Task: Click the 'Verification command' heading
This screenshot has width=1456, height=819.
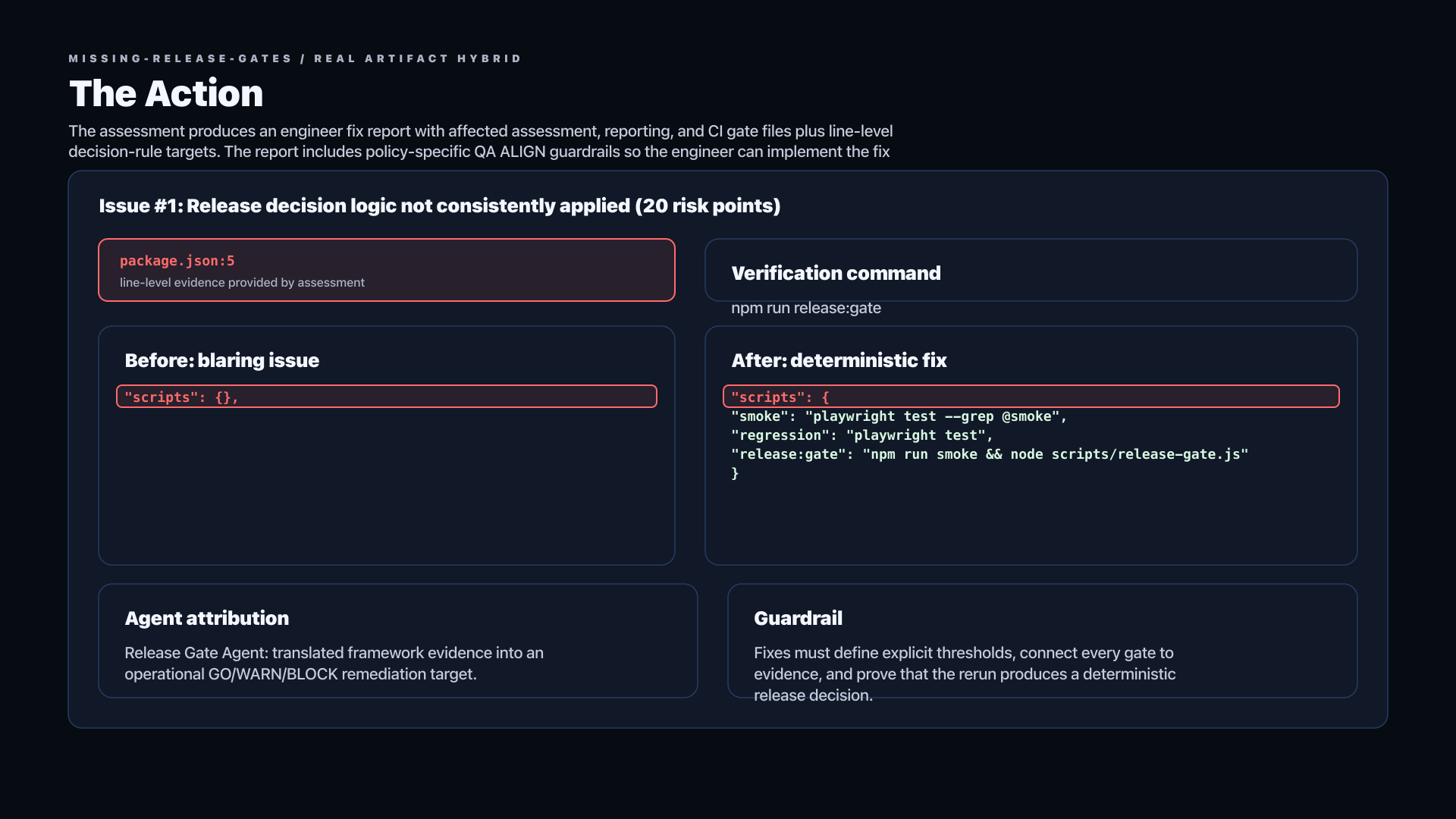Action: (836, 273)
